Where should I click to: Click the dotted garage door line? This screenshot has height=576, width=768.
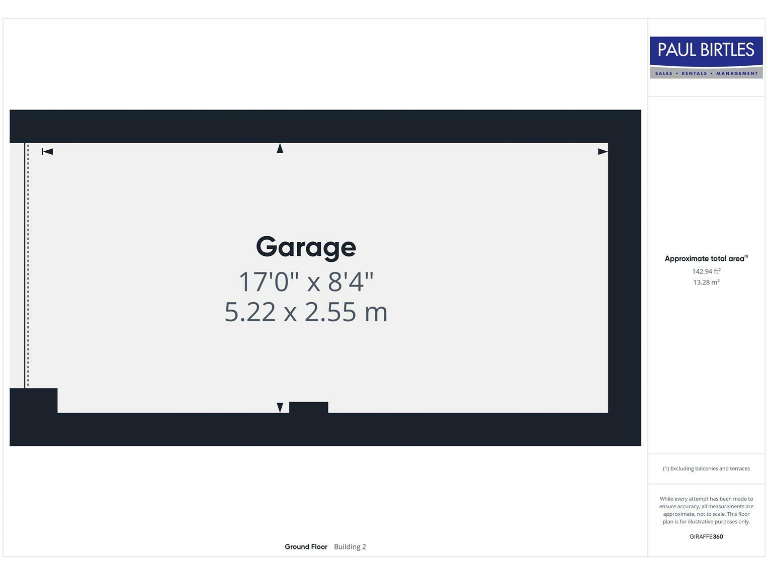27,265
